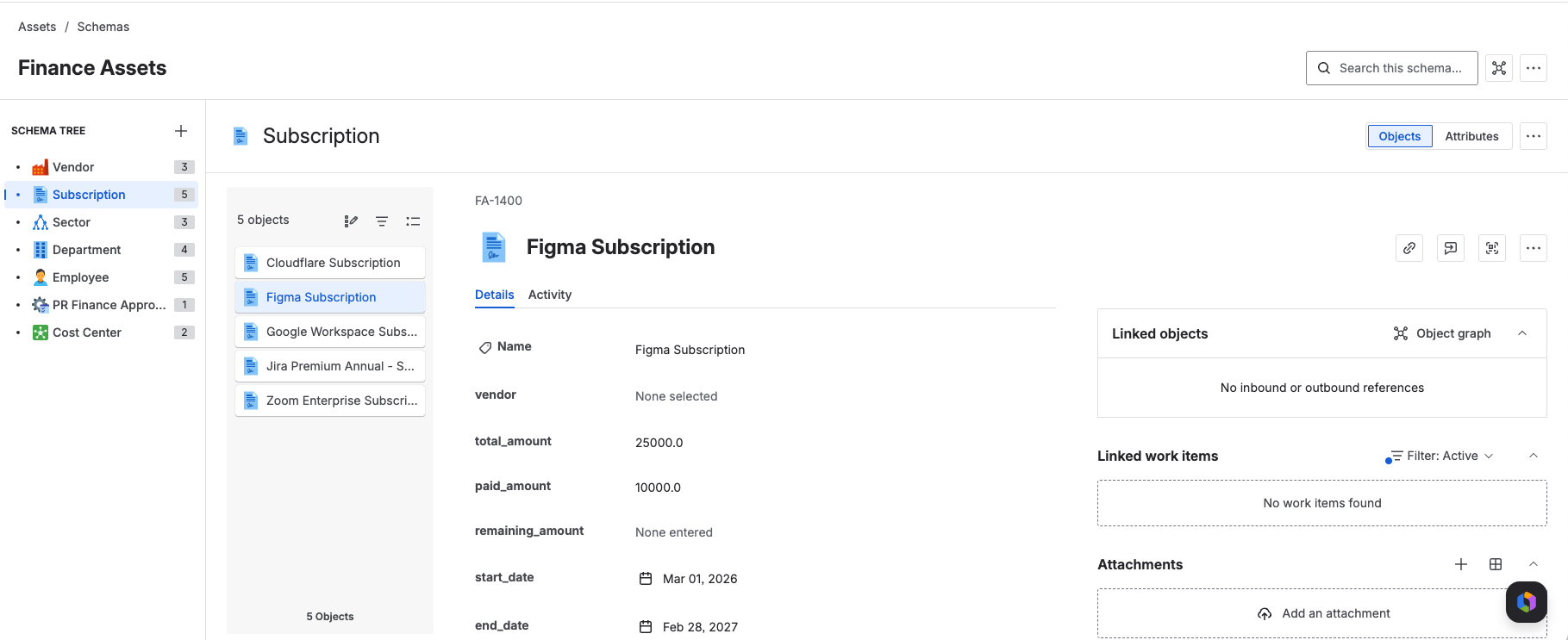
Task: Click the bulk edit objects icon
Action: tap(351, 221)
